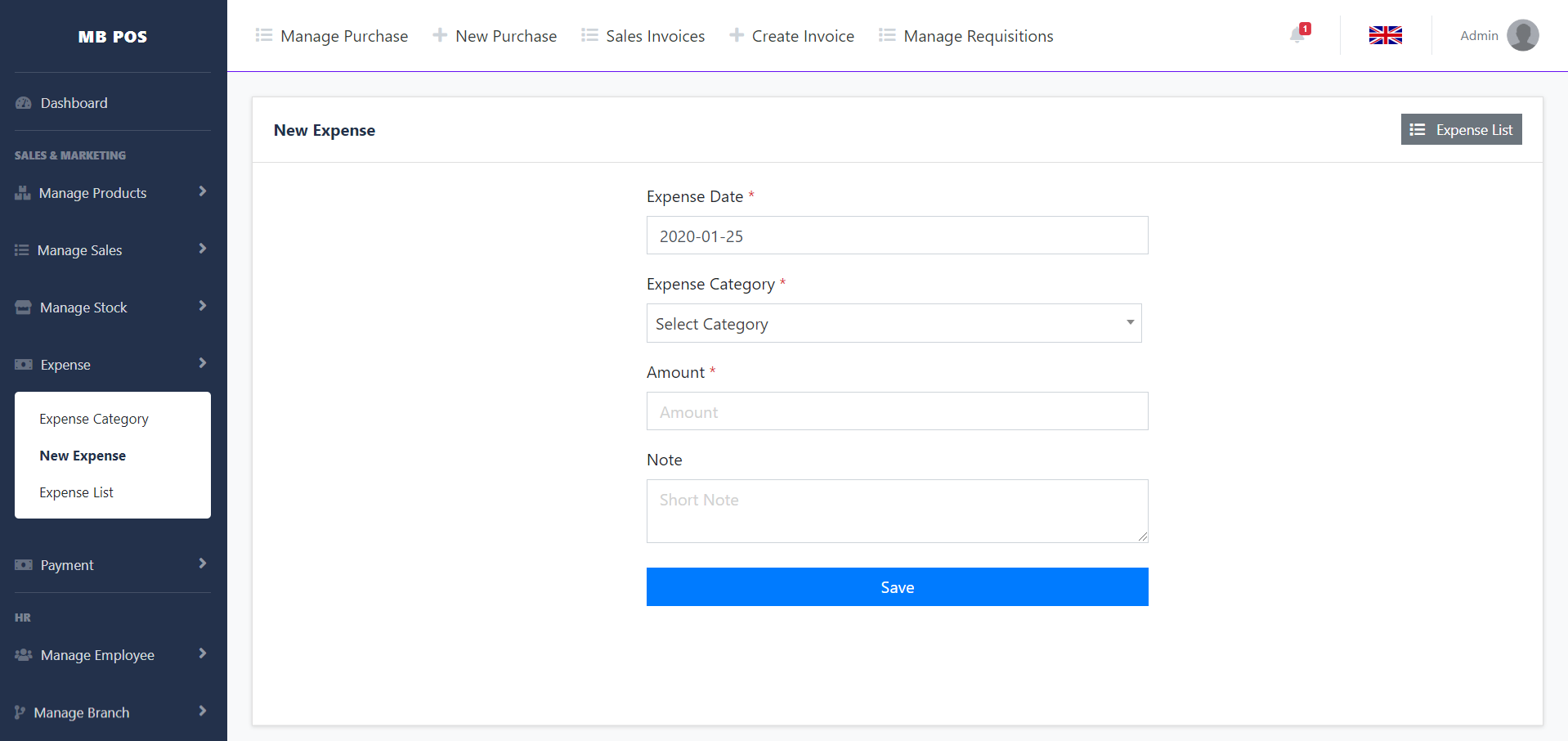Click the UK flag language selector

tap(1385, 35)
